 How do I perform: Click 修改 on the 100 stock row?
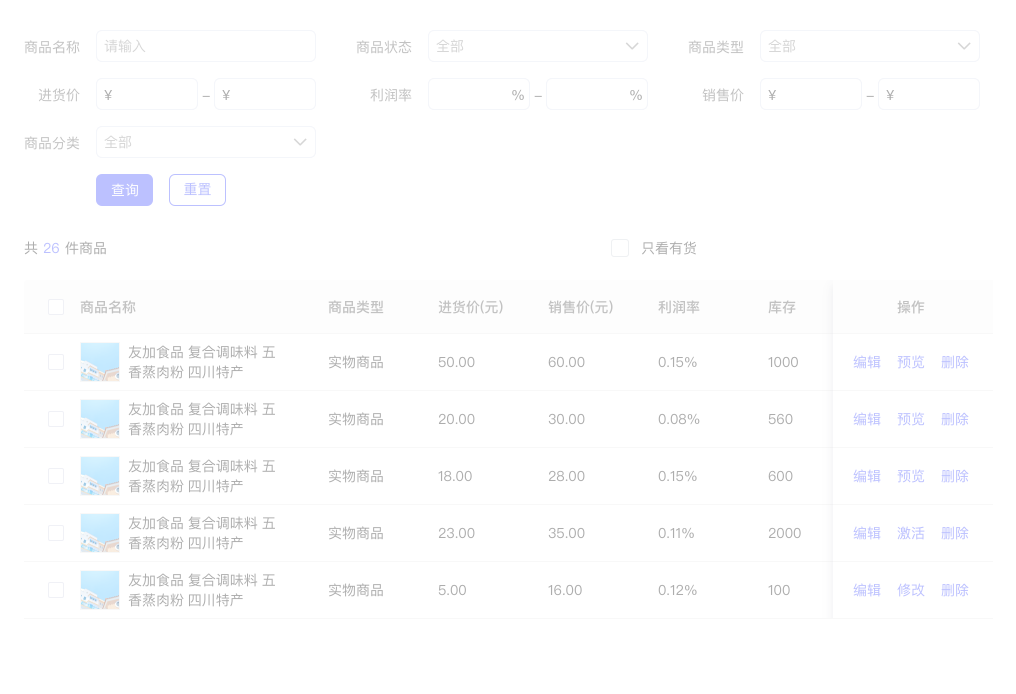click(911, 590)
